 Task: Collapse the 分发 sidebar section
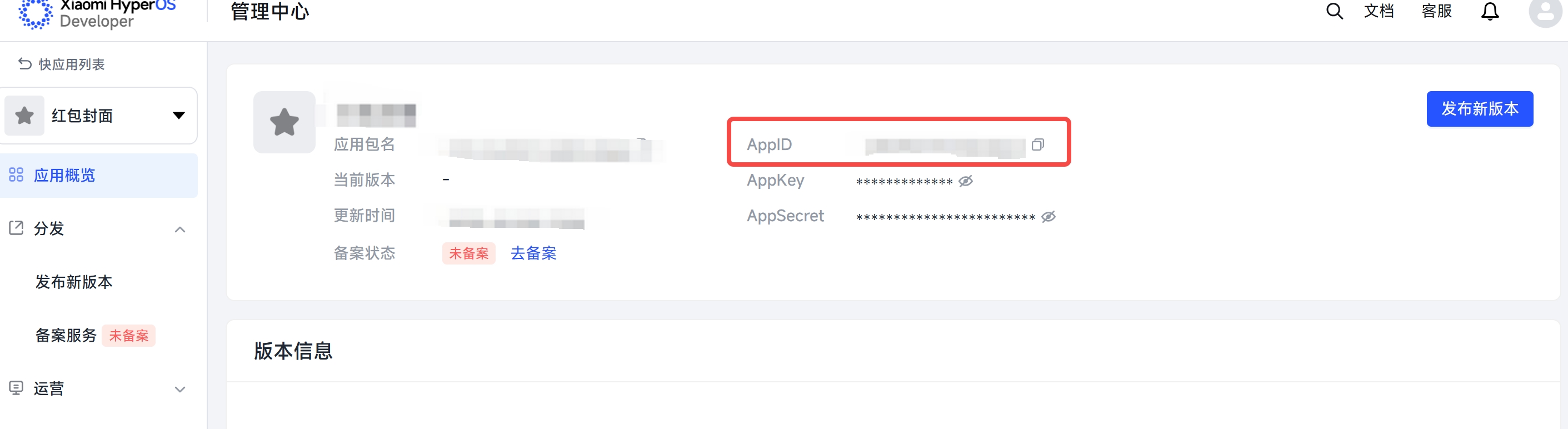179,230
